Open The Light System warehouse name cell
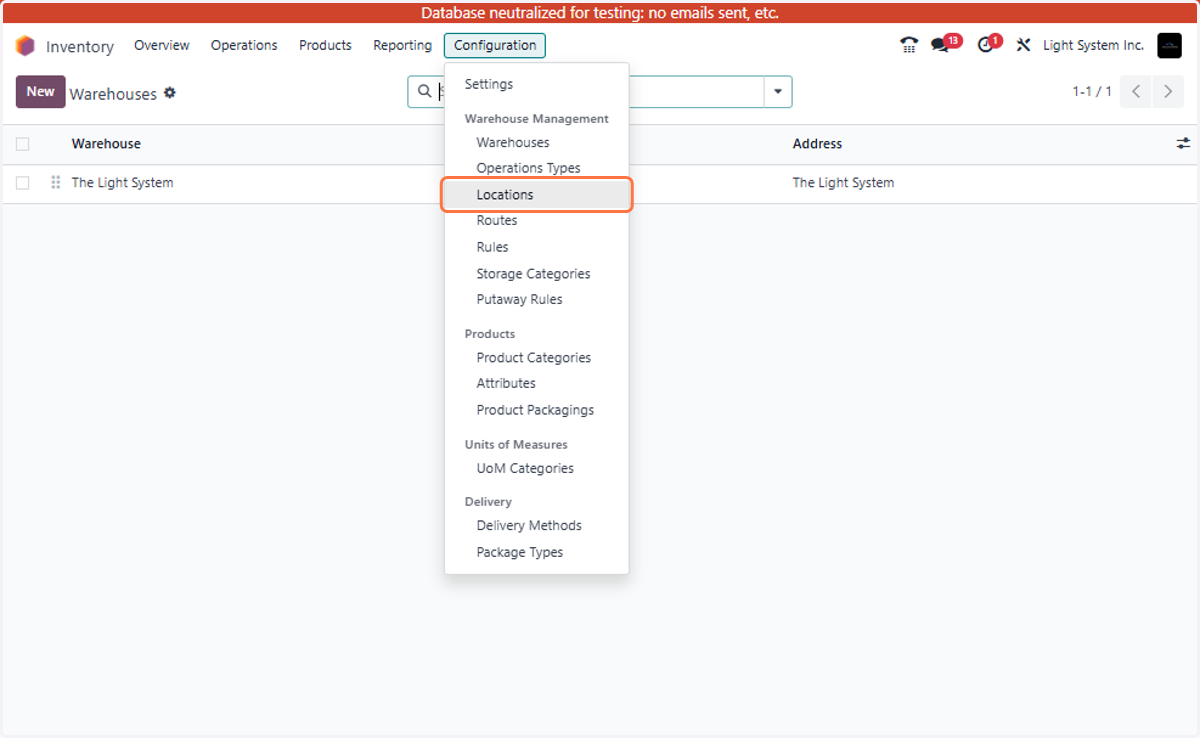This screenshot has width=1200, height=738. click(122, 183)
